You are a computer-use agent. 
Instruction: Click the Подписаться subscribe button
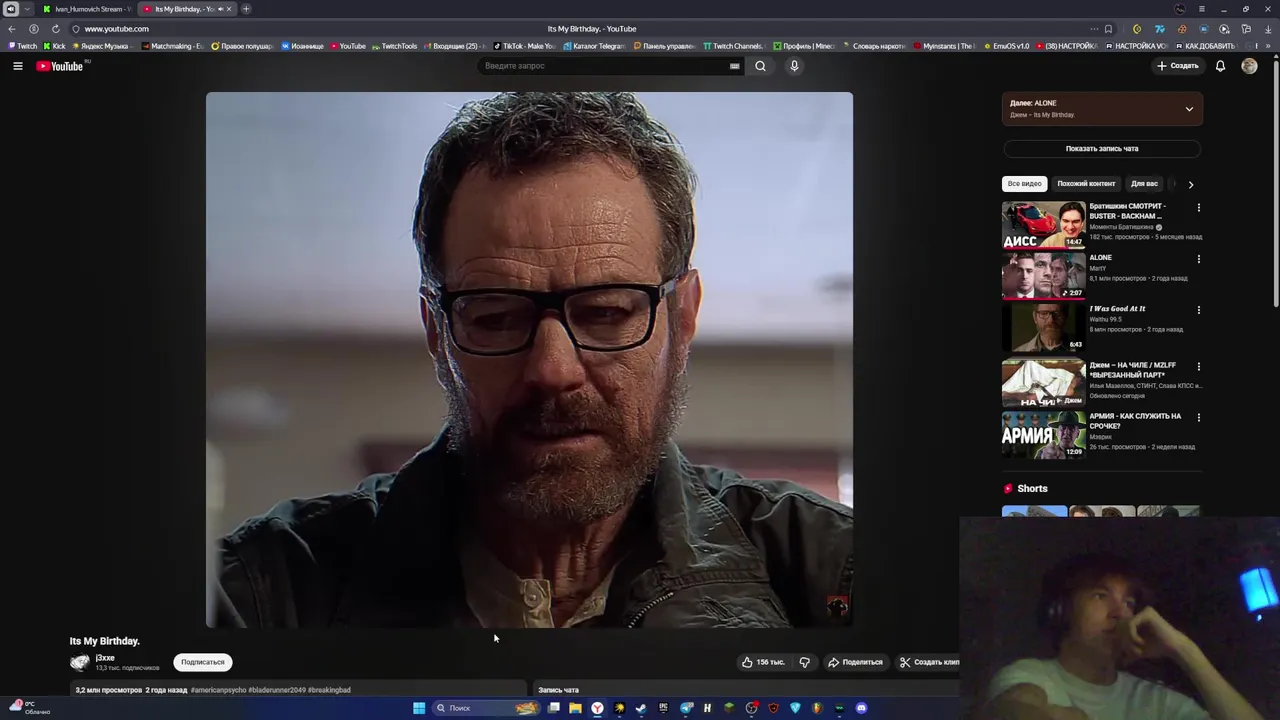tap(203, 662)
